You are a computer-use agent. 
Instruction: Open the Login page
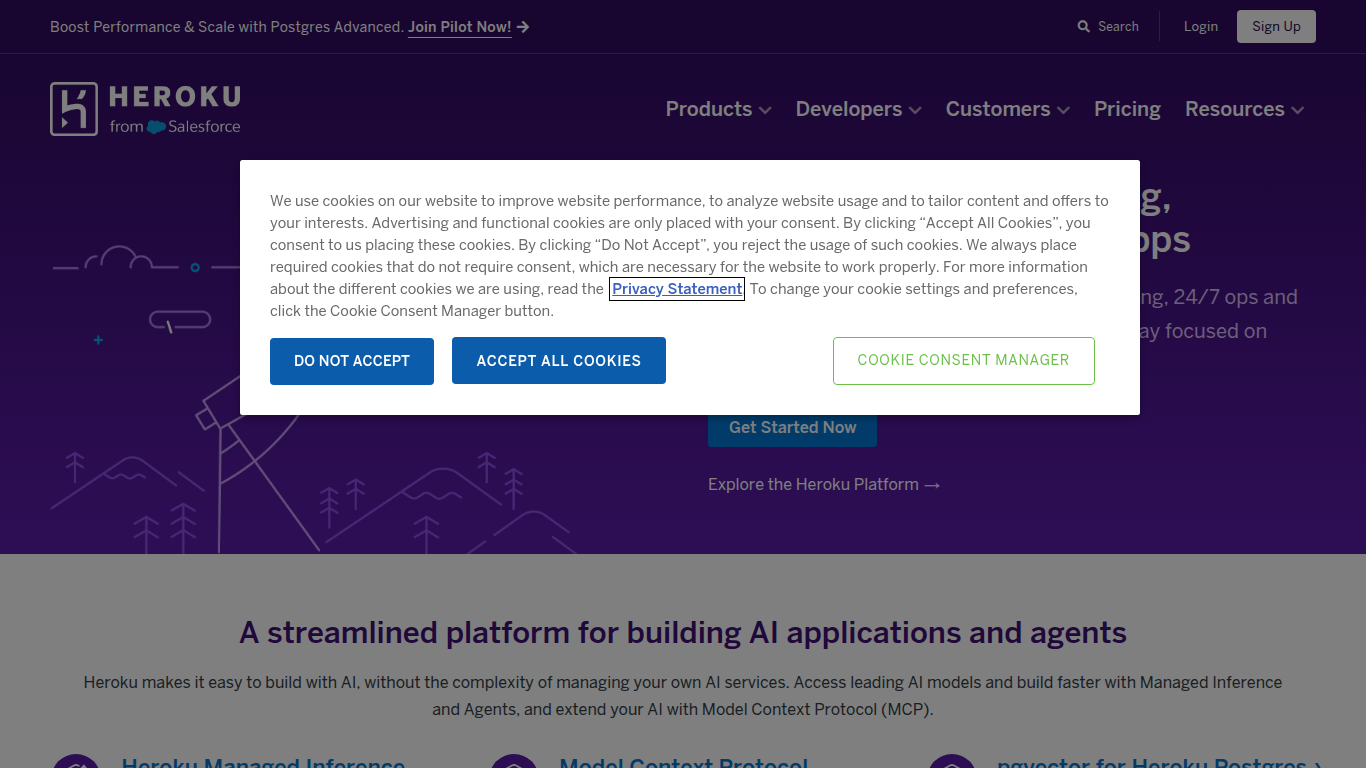(1200, 27)
